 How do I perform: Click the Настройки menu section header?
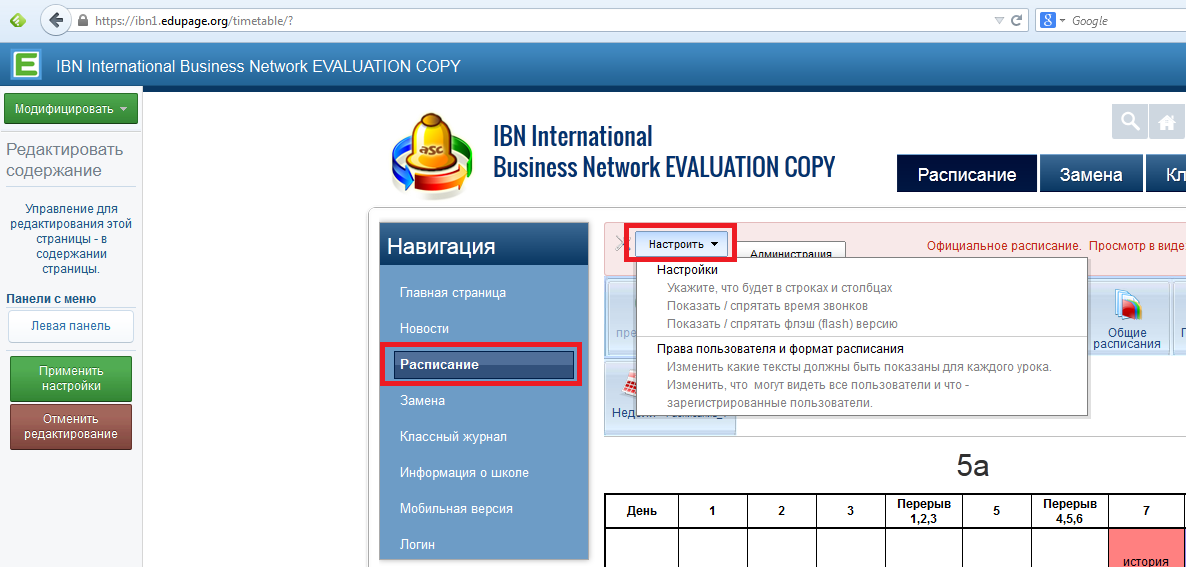687,270
